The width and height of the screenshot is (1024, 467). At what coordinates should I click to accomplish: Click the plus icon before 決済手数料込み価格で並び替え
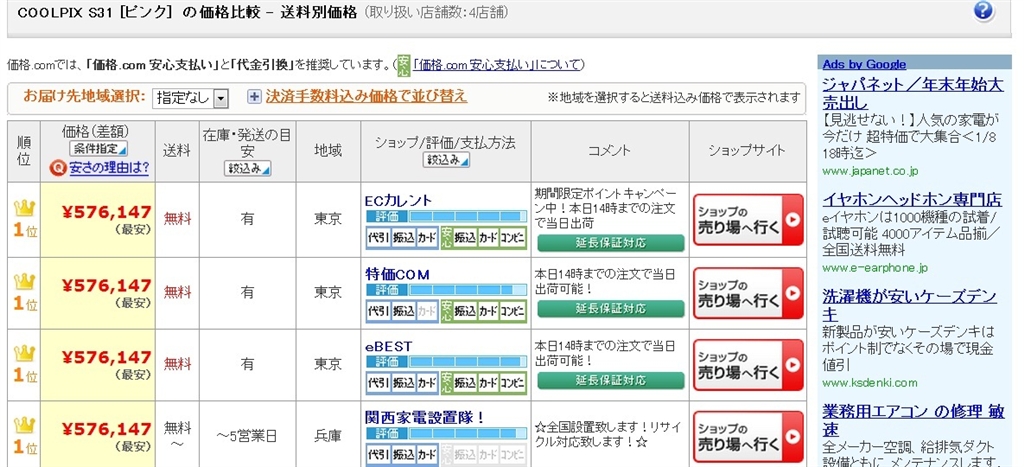click(x=254, y=97)
